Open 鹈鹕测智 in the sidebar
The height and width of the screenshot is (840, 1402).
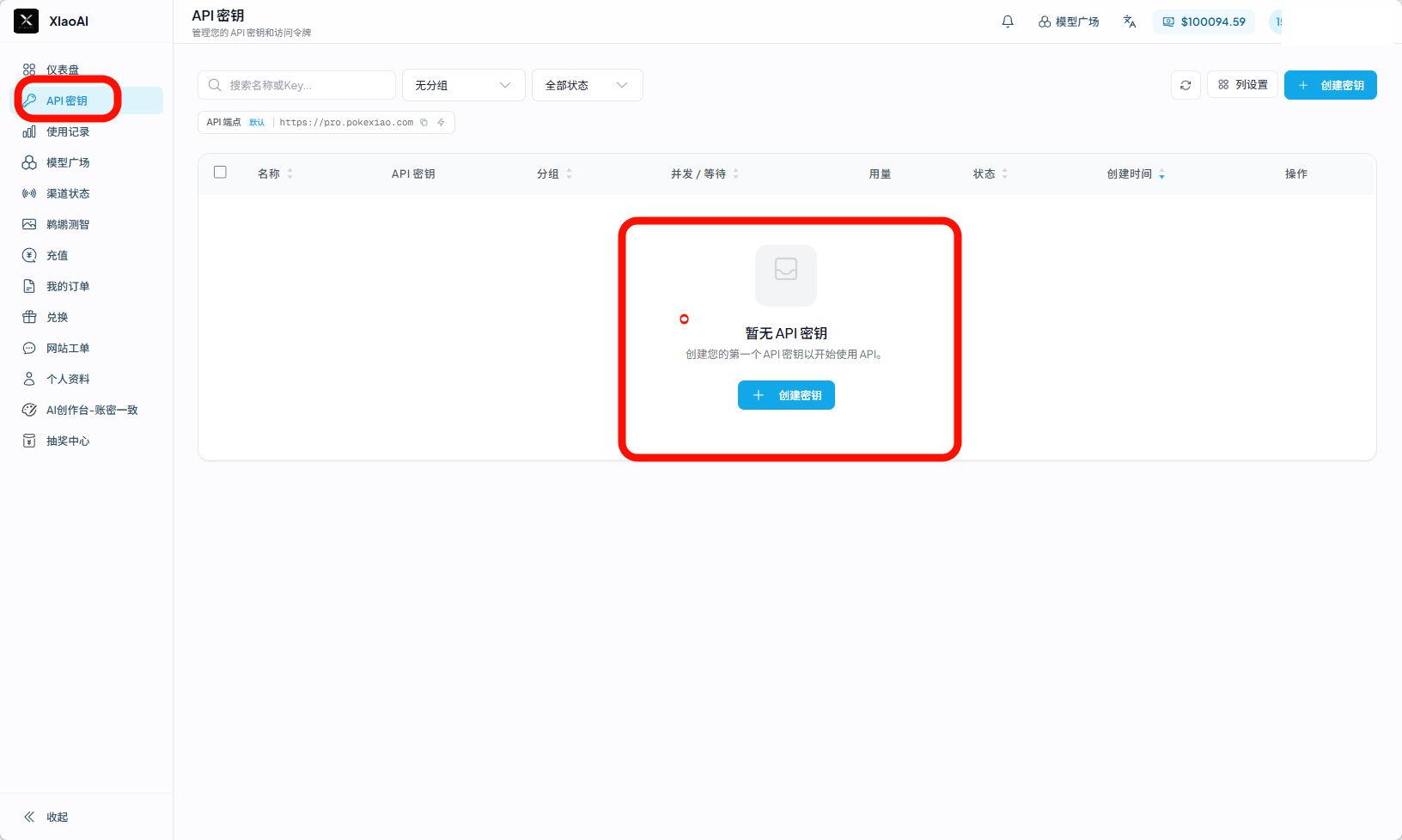86,224
